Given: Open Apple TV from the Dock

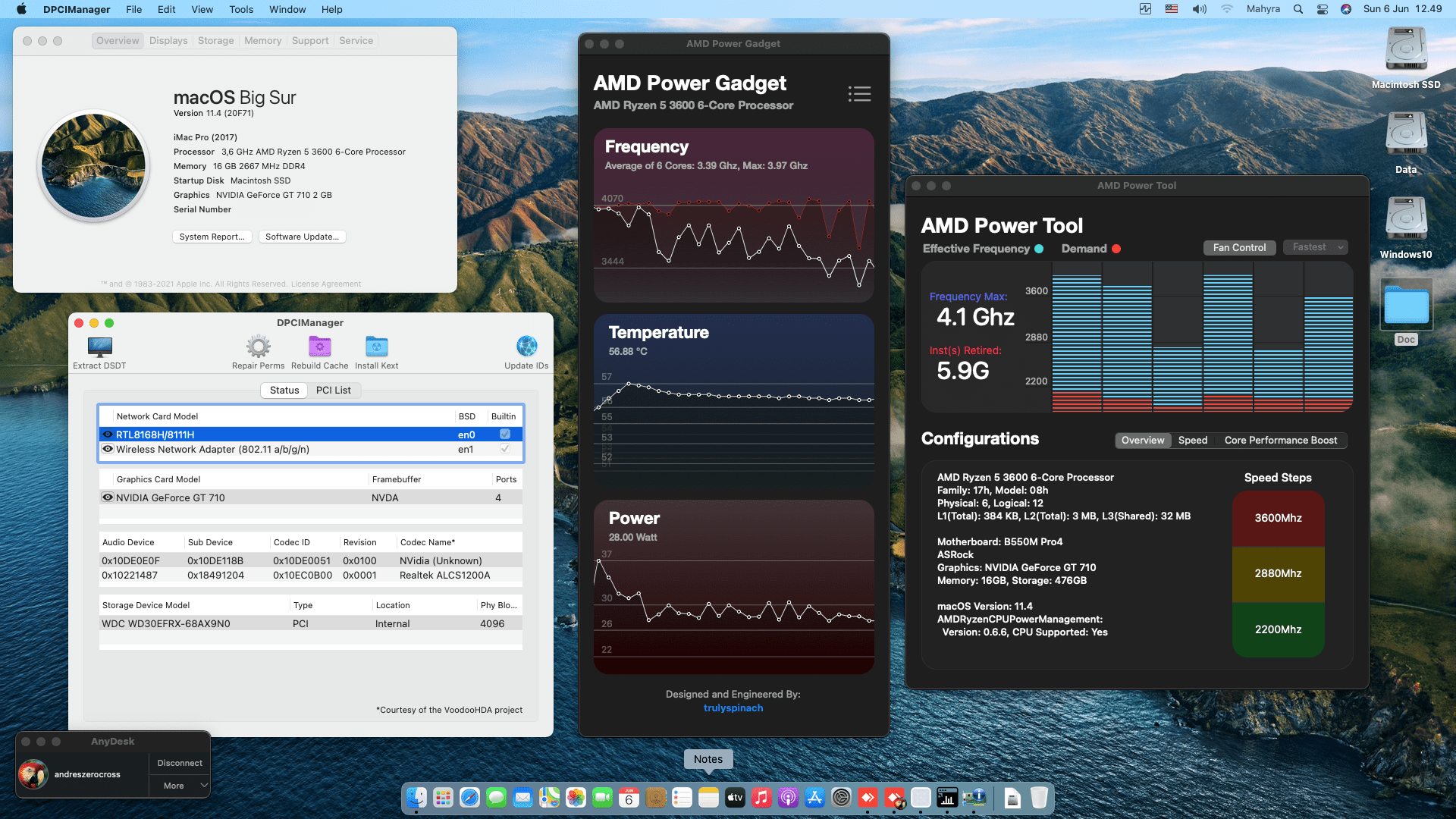Looking at the screenshot, I should (x=735, y=797).
